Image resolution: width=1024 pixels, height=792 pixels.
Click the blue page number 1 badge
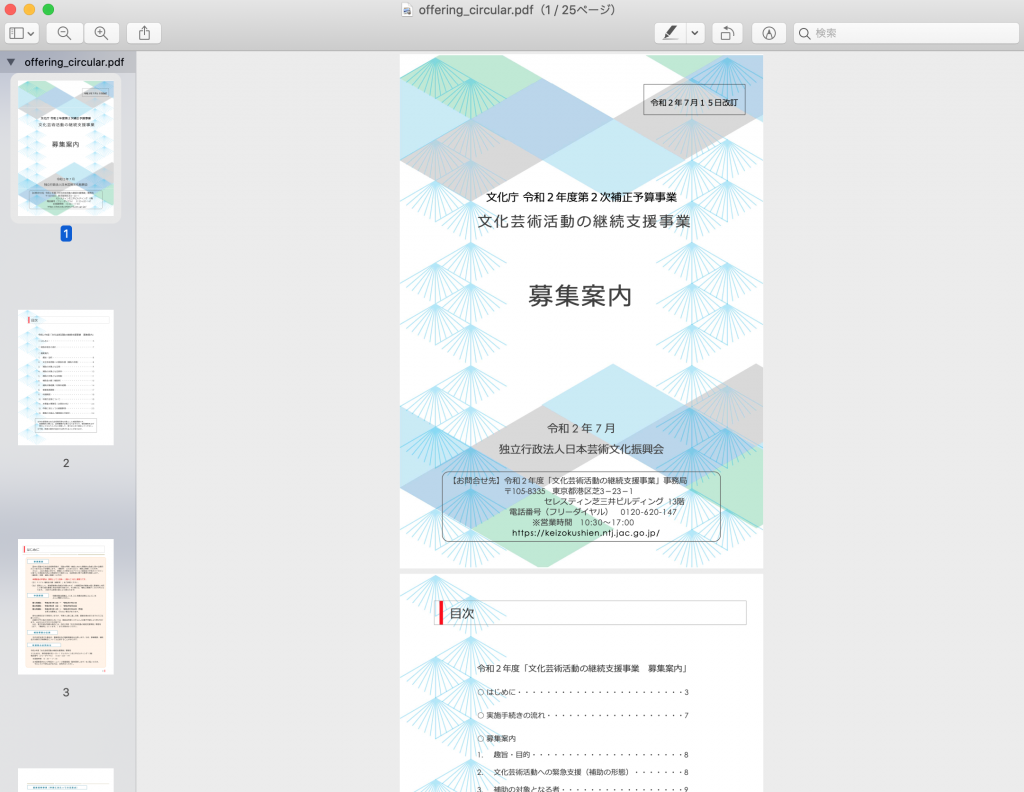coord(66,234)
